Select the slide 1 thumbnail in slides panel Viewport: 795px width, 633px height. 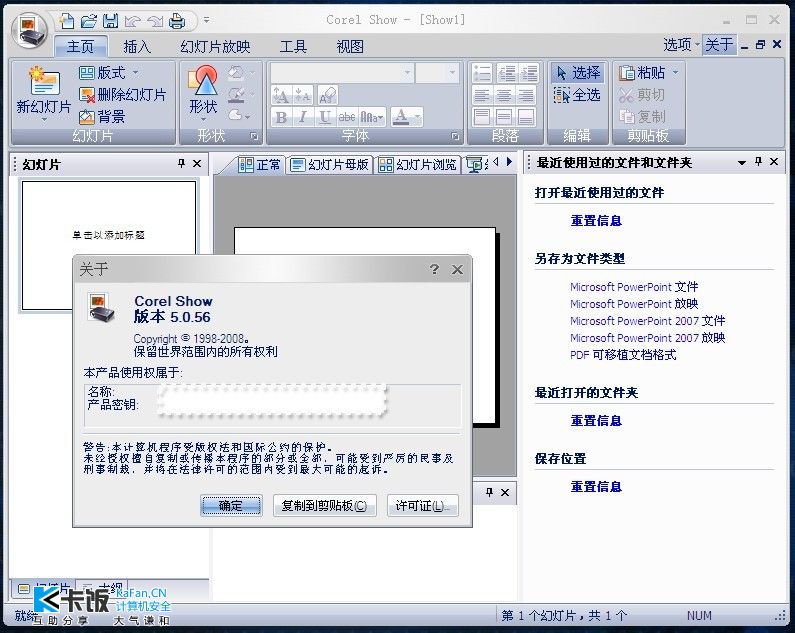click(x=109, y=245)
